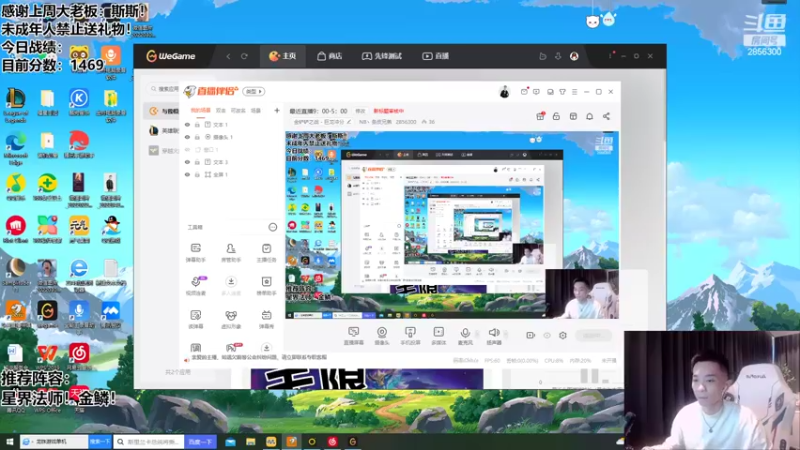The width and height of the screenshot is (800, 450).
Task: Toggle the lock on 摄像头 1 source
Action: 197,137
